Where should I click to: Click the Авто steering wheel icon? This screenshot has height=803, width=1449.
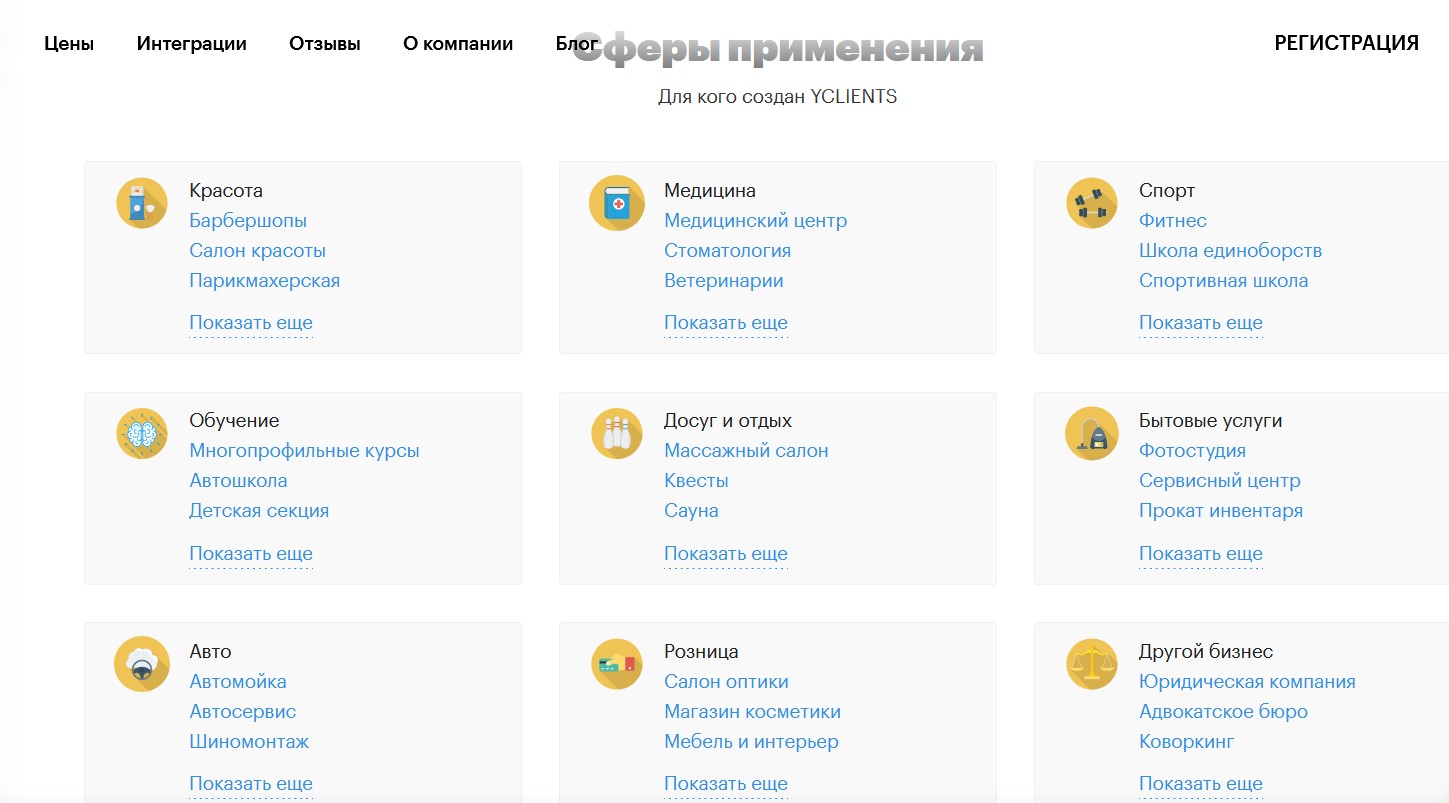(142, 665)
